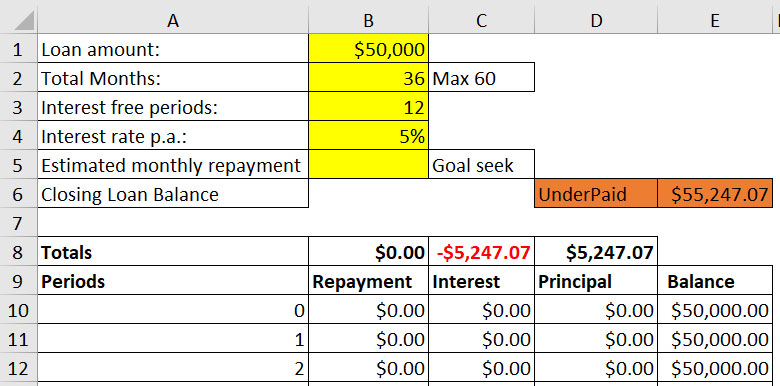780x386 pixels.
Task: Click the 'Principal' header cell
Action: (x=596, y=280)
